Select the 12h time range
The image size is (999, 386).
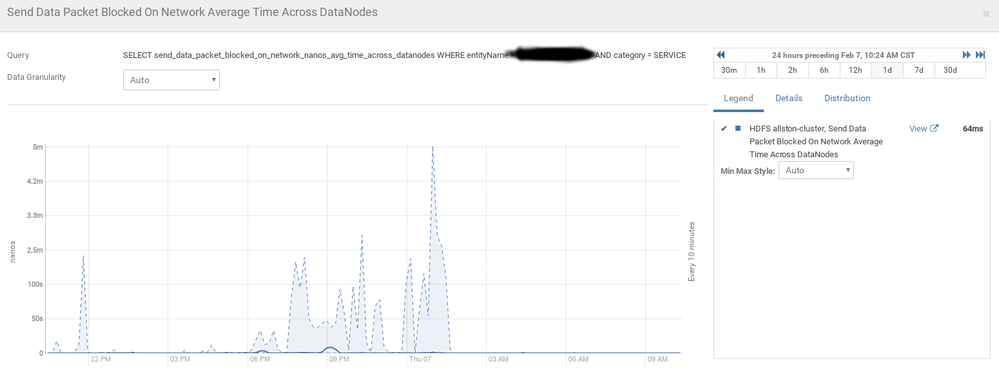[856, 70]
